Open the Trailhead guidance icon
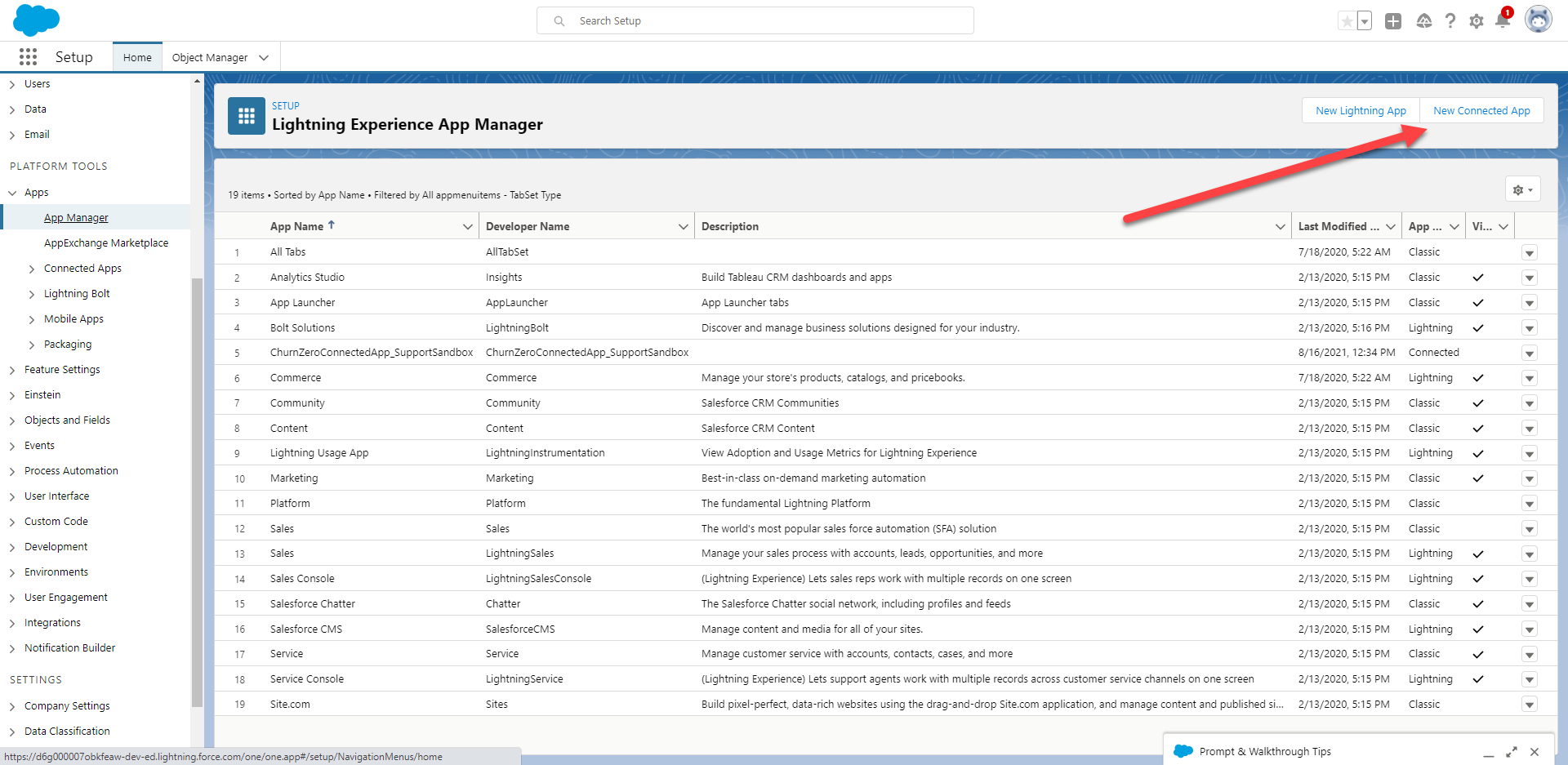Image resolution: width=1568 pixels, height=765 pixels. 1423,21
